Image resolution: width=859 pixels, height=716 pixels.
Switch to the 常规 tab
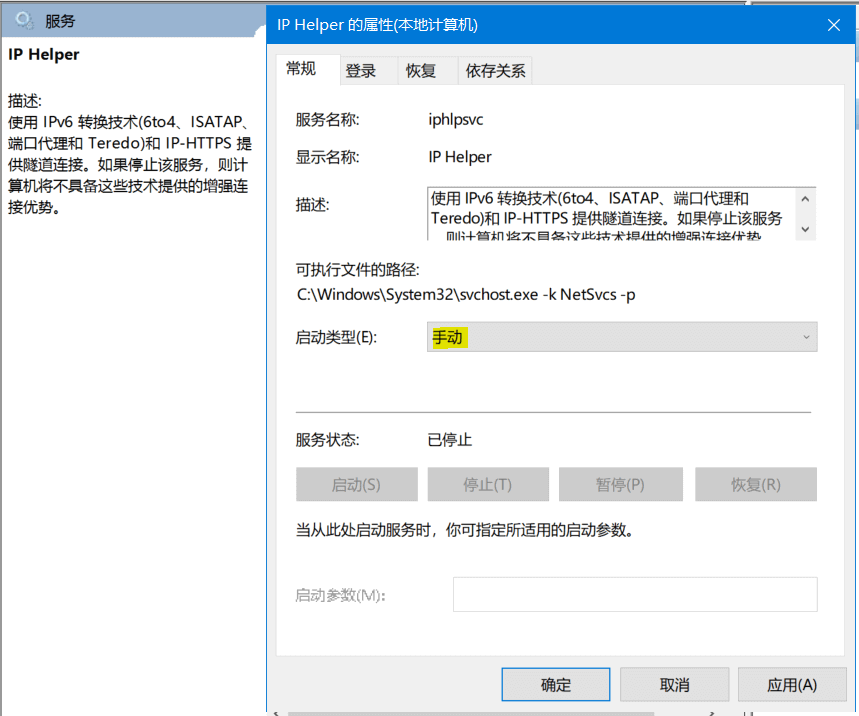click(300, 69)
